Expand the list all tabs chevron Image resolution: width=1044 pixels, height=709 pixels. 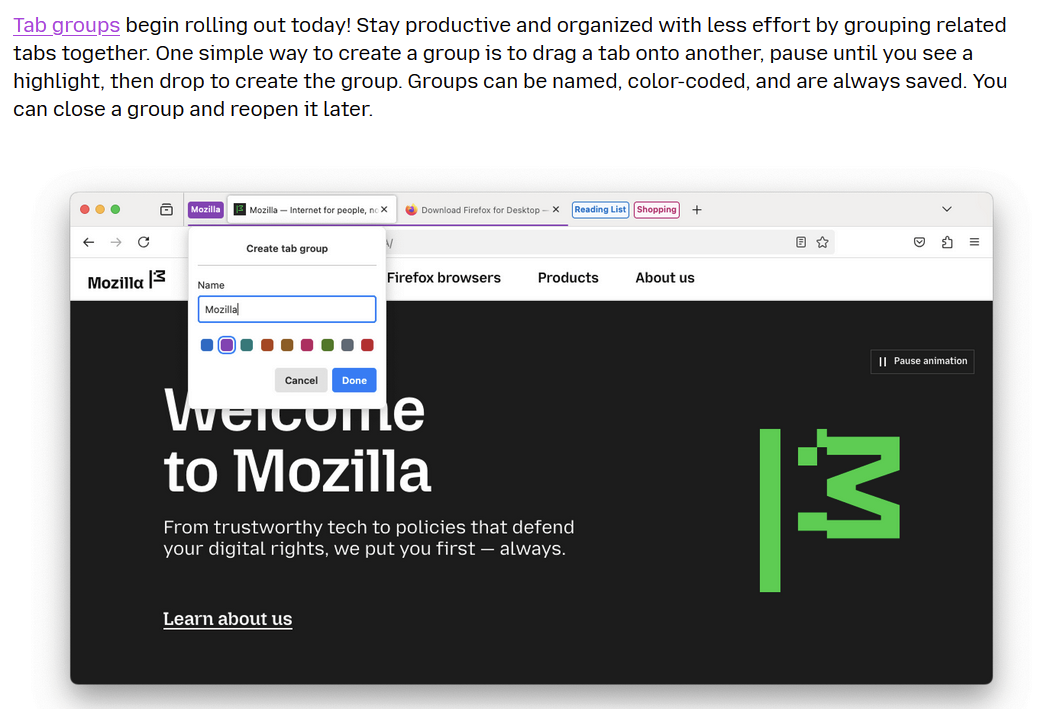pyautogui.click(x=947, y=209)
